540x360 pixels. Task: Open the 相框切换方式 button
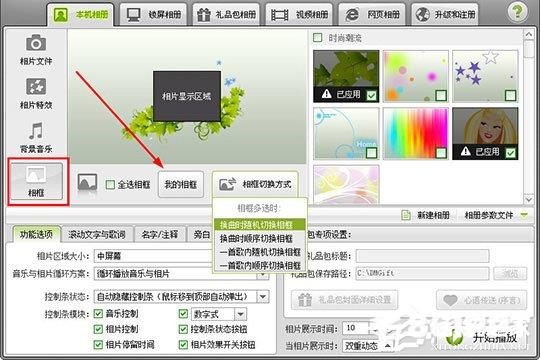255,184
